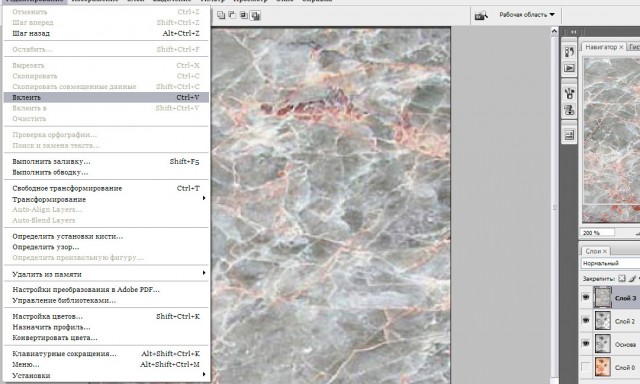Open Клавиатурные сокращения menu entry
Image resolution: width=640 pixels, height=384 pixels.
106,354
